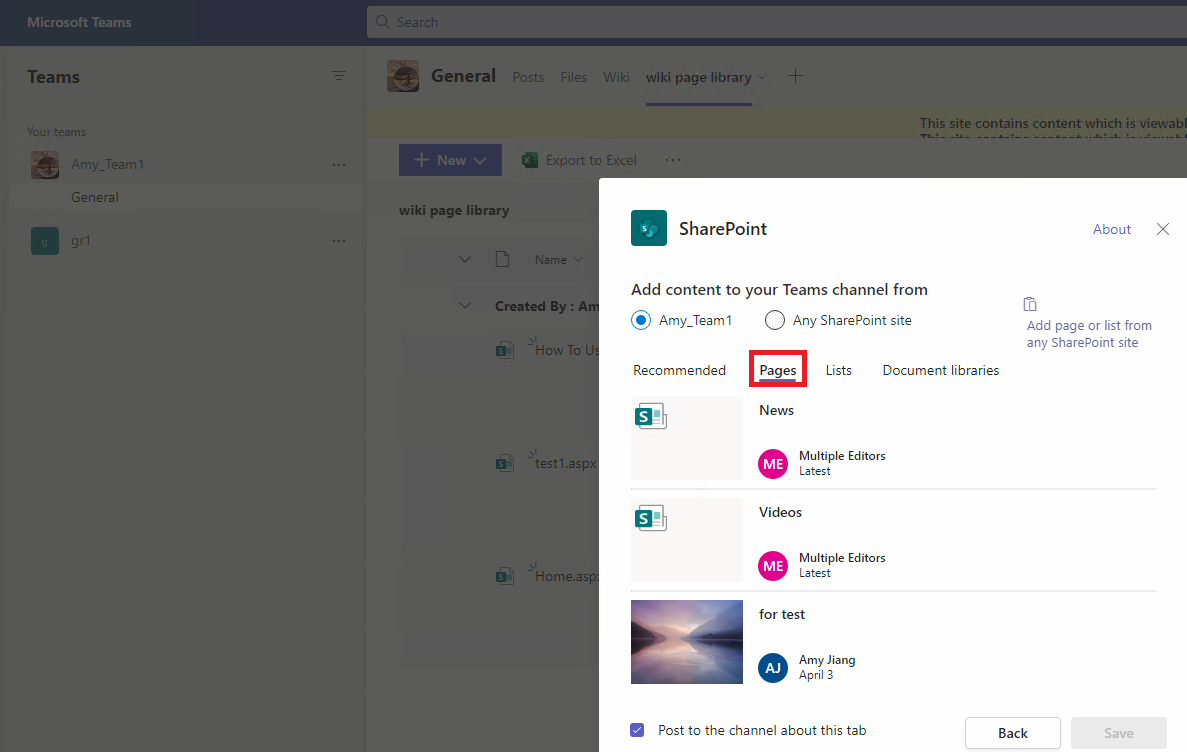The width and height of the screenshot is (1187, 752).
Task: Switch to the Pages tab
Action: click(777, 370)
